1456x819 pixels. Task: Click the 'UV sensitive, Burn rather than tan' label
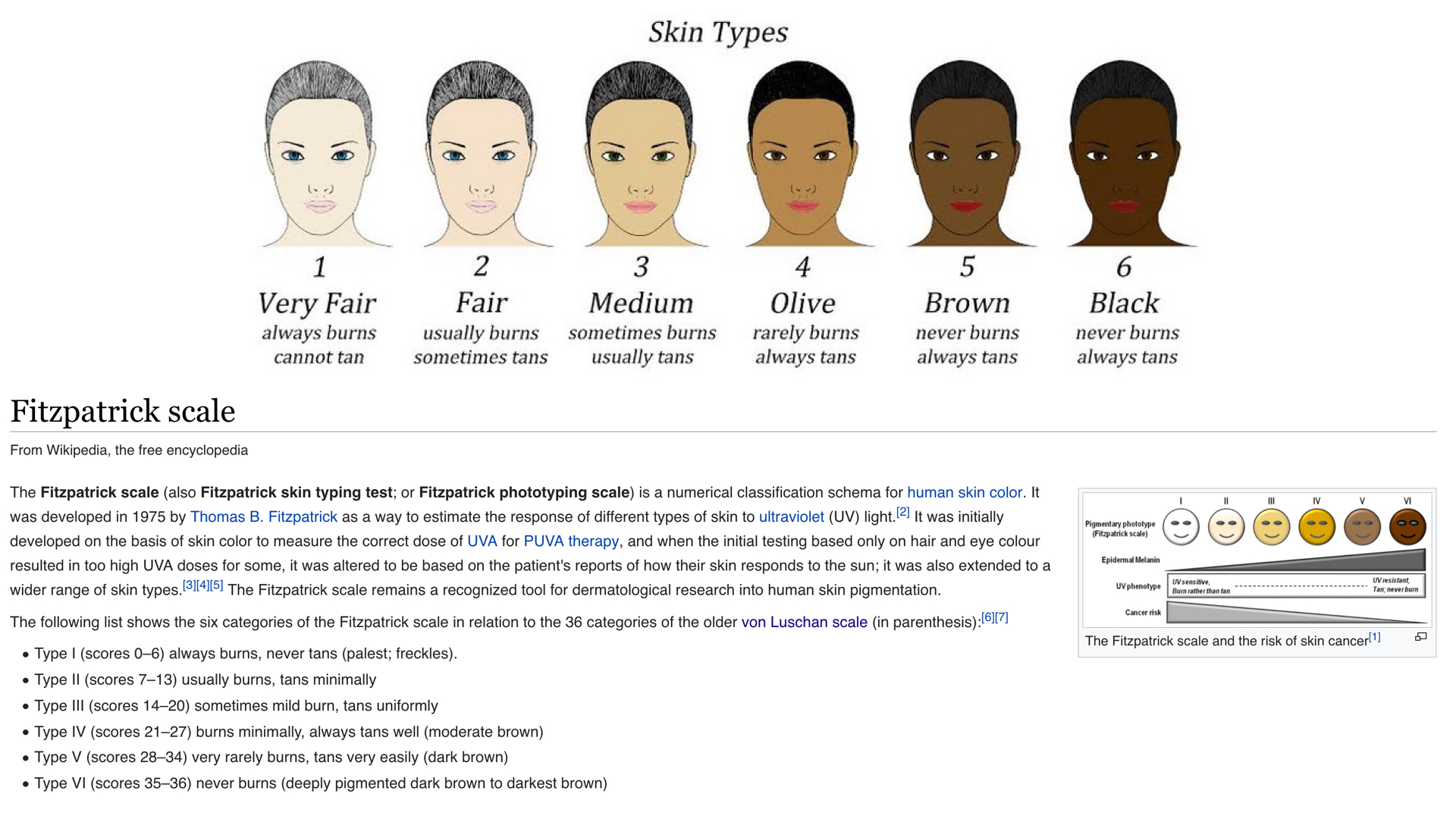(x=1200, y=586)
